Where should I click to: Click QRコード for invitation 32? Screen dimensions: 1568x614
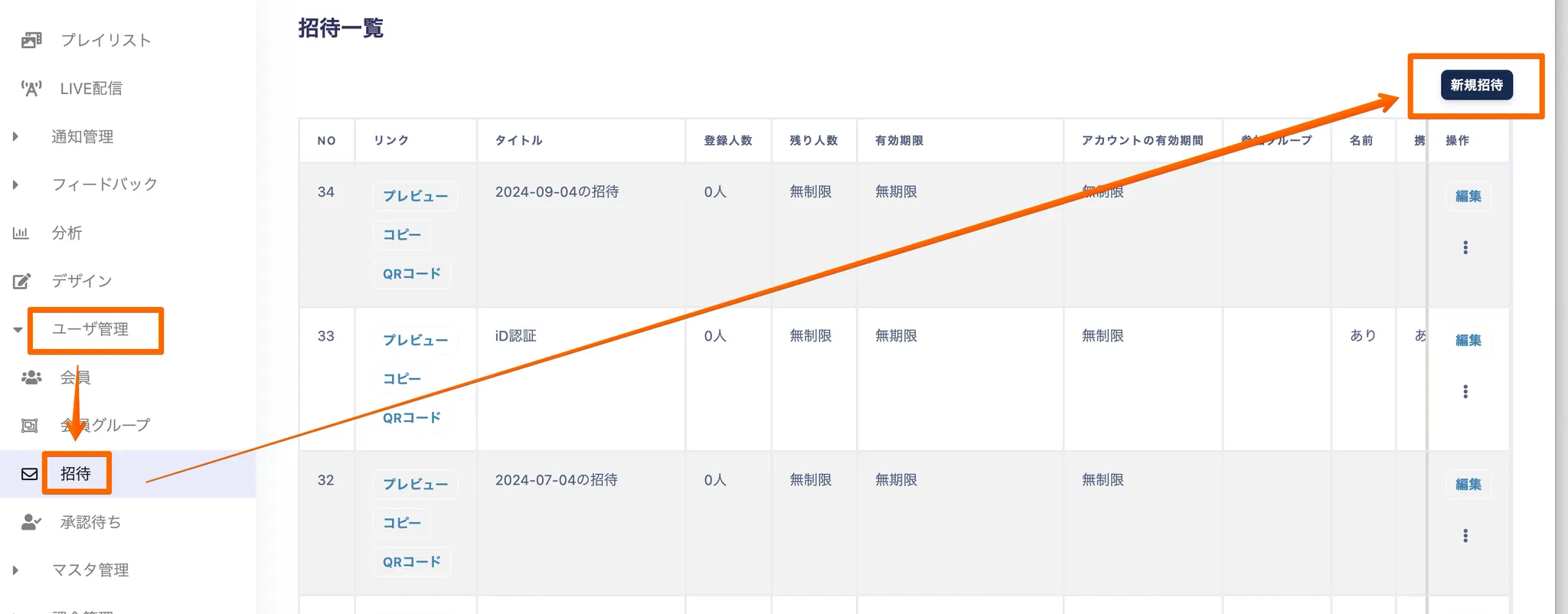[412, 562]
